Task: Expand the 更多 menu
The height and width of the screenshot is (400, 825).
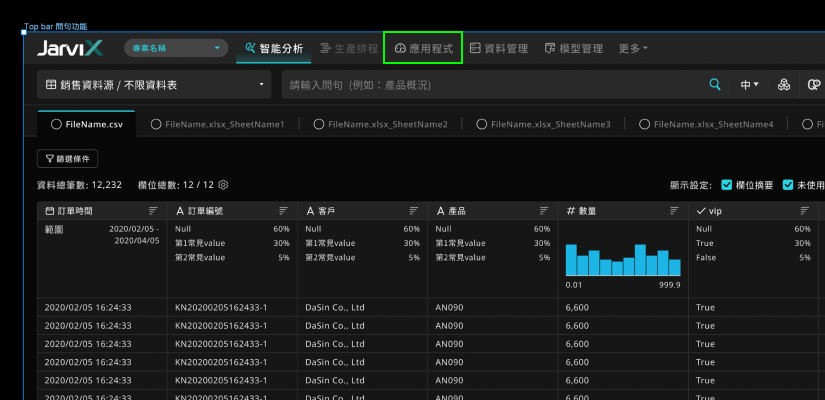Action: (x=633, y=48)
